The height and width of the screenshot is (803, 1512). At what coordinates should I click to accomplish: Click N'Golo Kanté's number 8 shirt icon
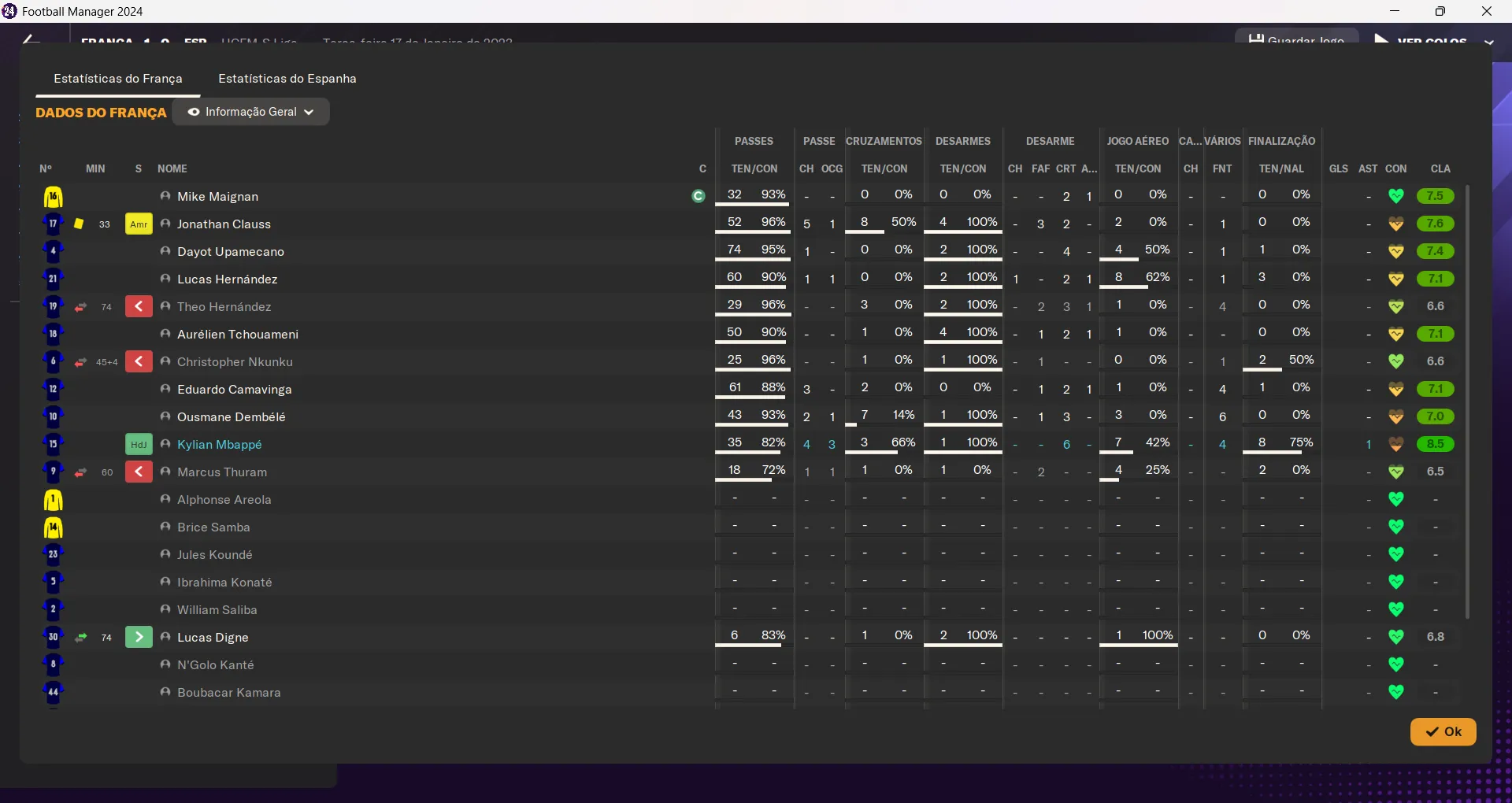pyautogui.click(x=53, y=664)
